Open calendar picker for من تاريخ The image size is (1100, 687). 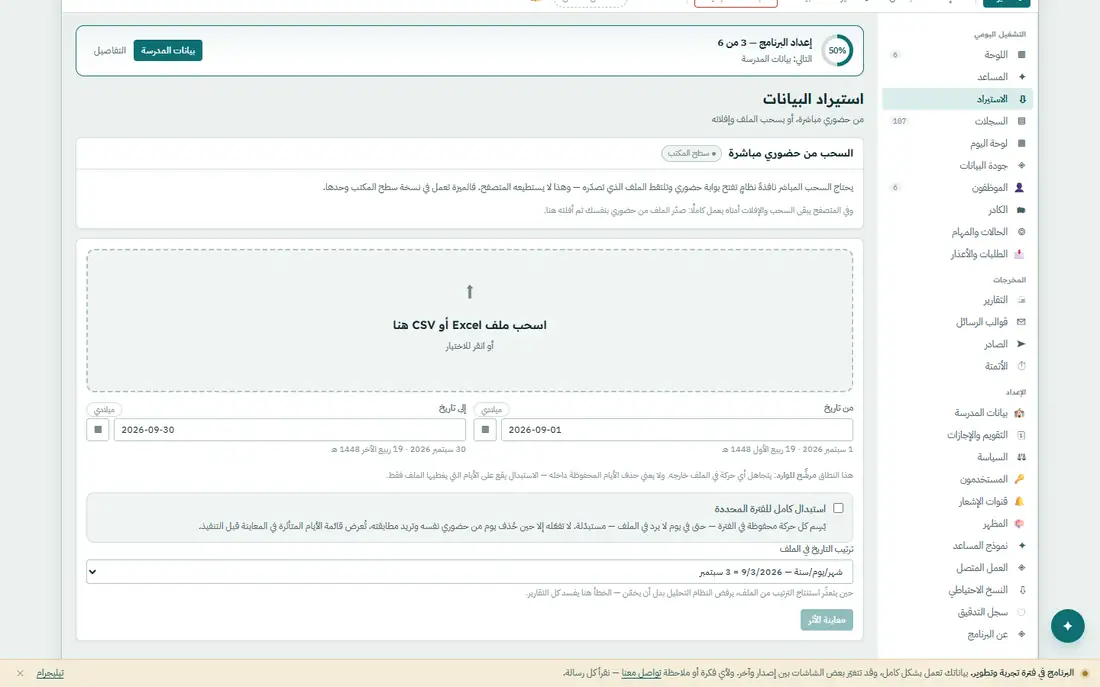click(x=485, y=429)
